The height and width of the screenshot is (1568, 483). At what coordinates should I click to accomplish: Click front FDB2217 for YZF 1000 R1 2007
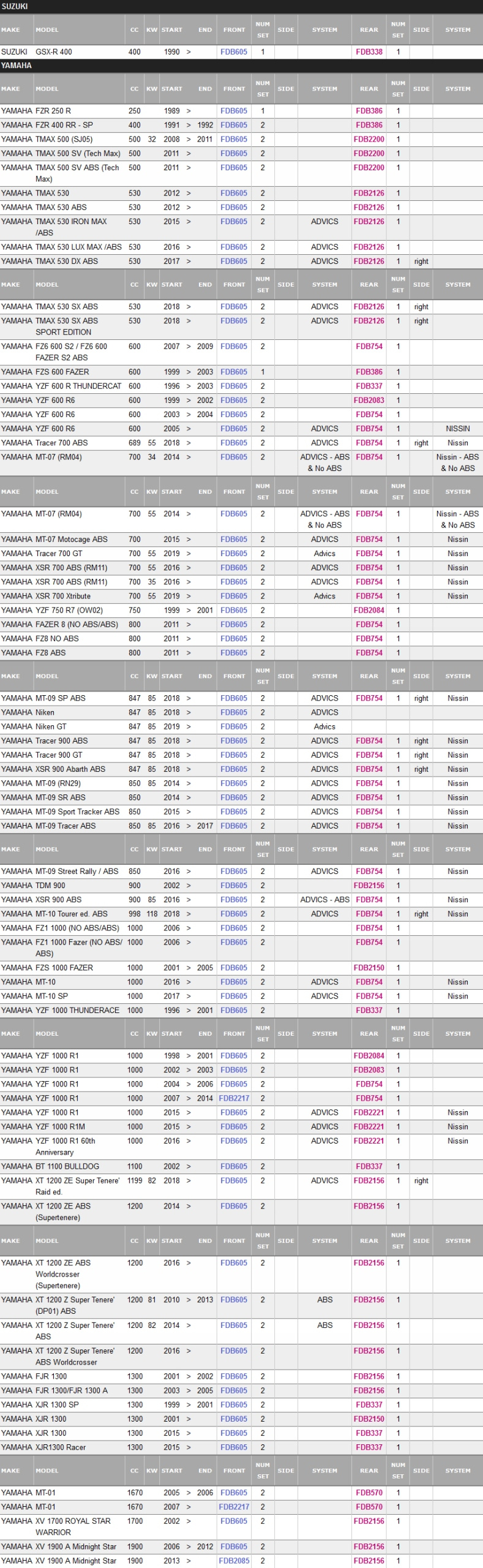234,1098
